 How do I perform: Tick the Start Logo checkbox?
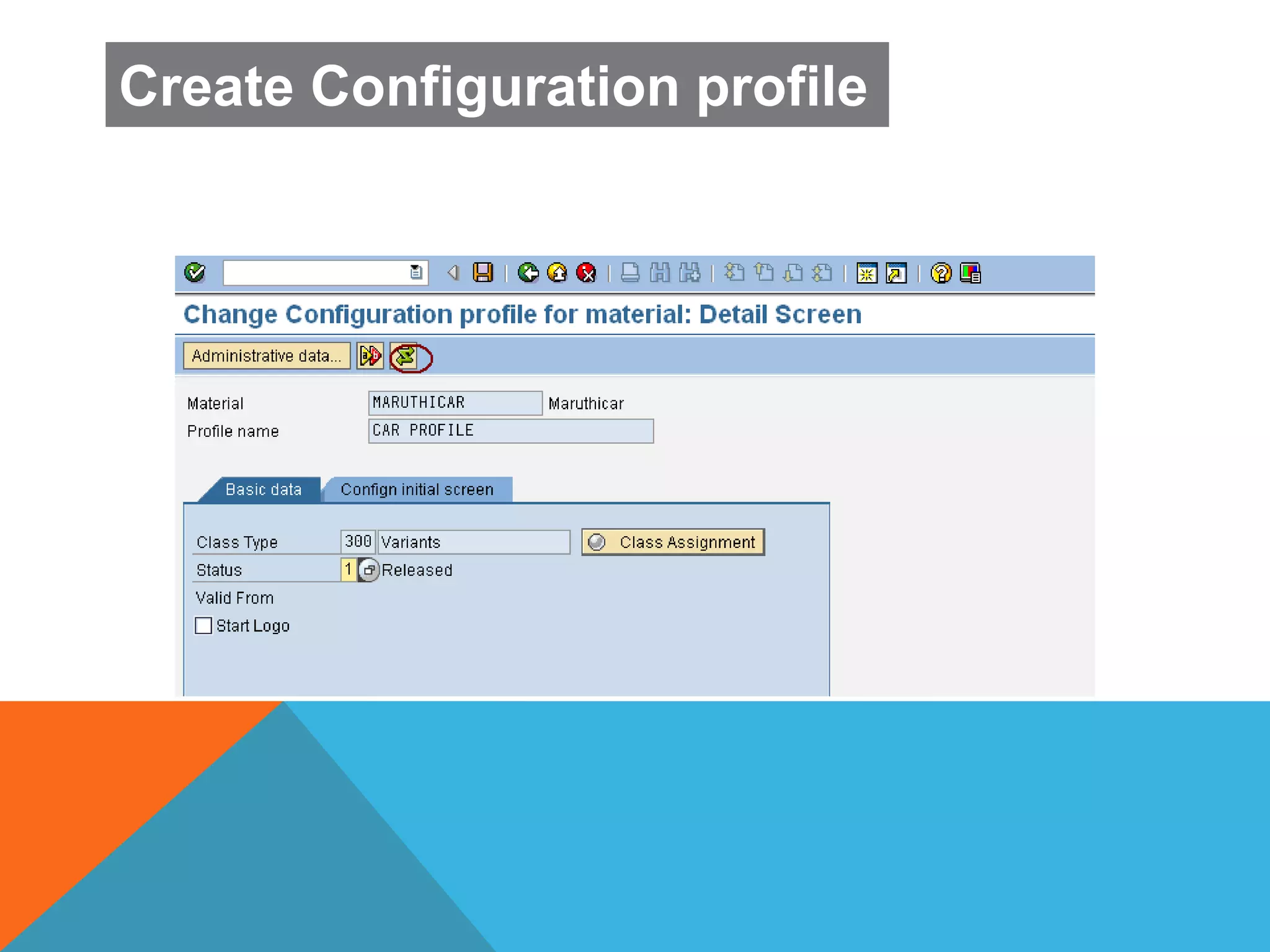coord(203,625)
